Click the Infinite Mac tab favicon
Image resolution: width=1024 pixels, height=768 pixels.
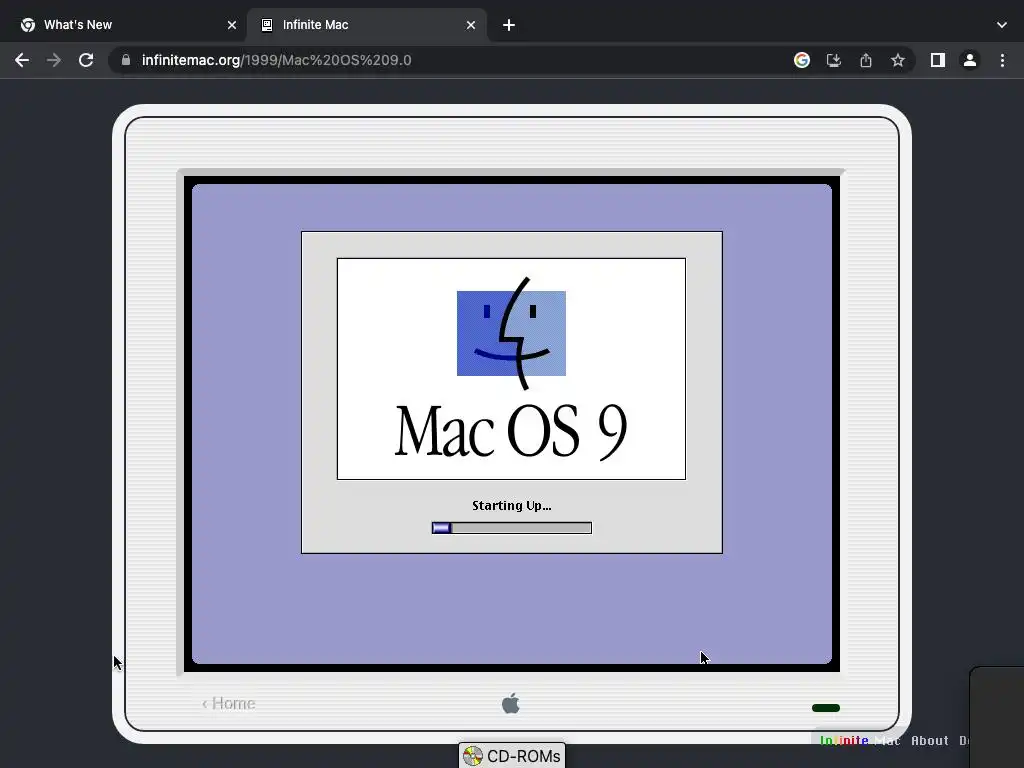coord(267,25)
